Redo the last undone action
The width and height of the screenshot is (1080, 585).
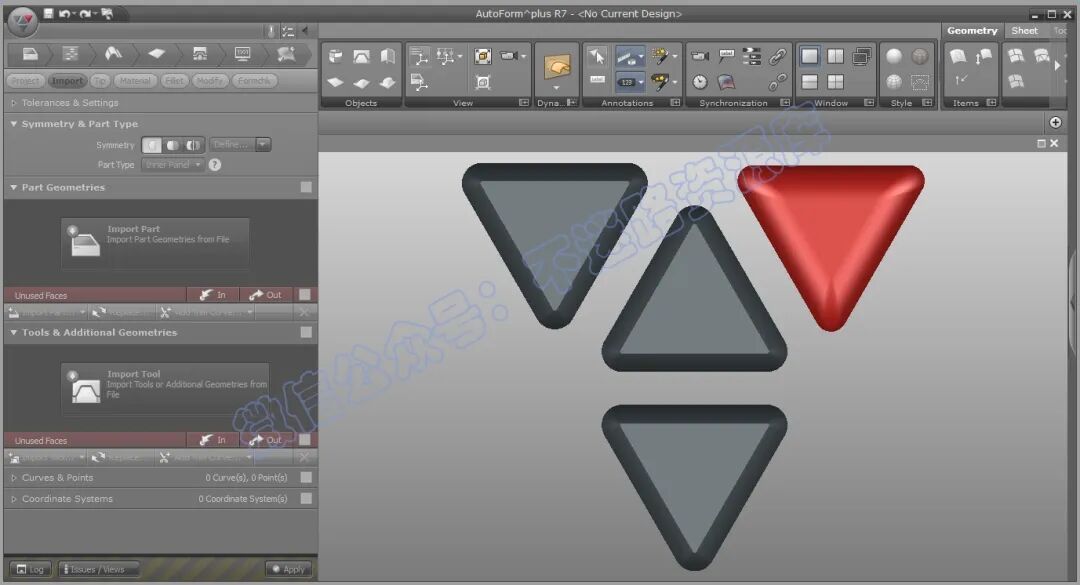point(84,13)
